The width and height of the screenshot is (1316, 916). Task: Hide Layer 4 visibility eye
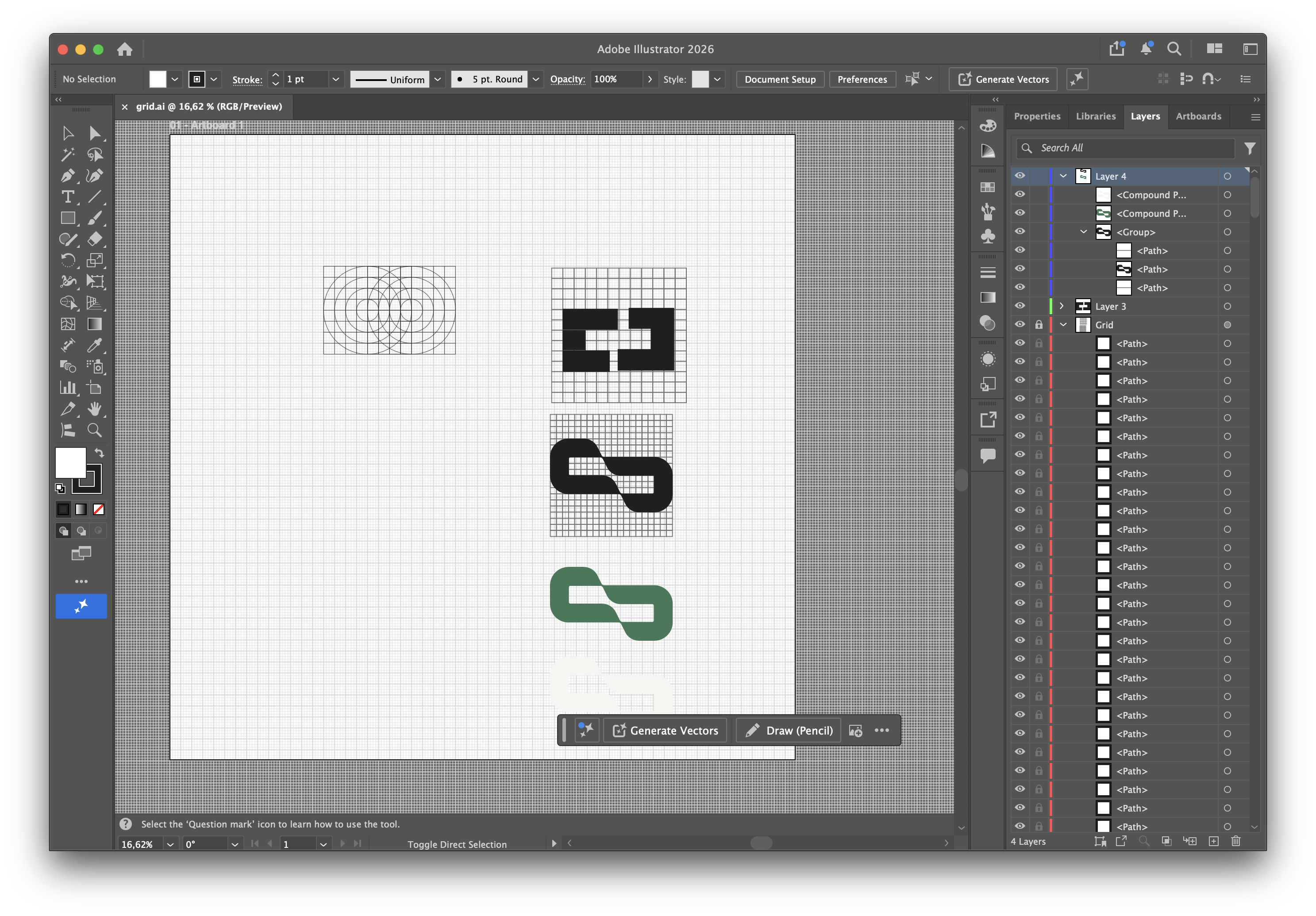point(1020,176)
